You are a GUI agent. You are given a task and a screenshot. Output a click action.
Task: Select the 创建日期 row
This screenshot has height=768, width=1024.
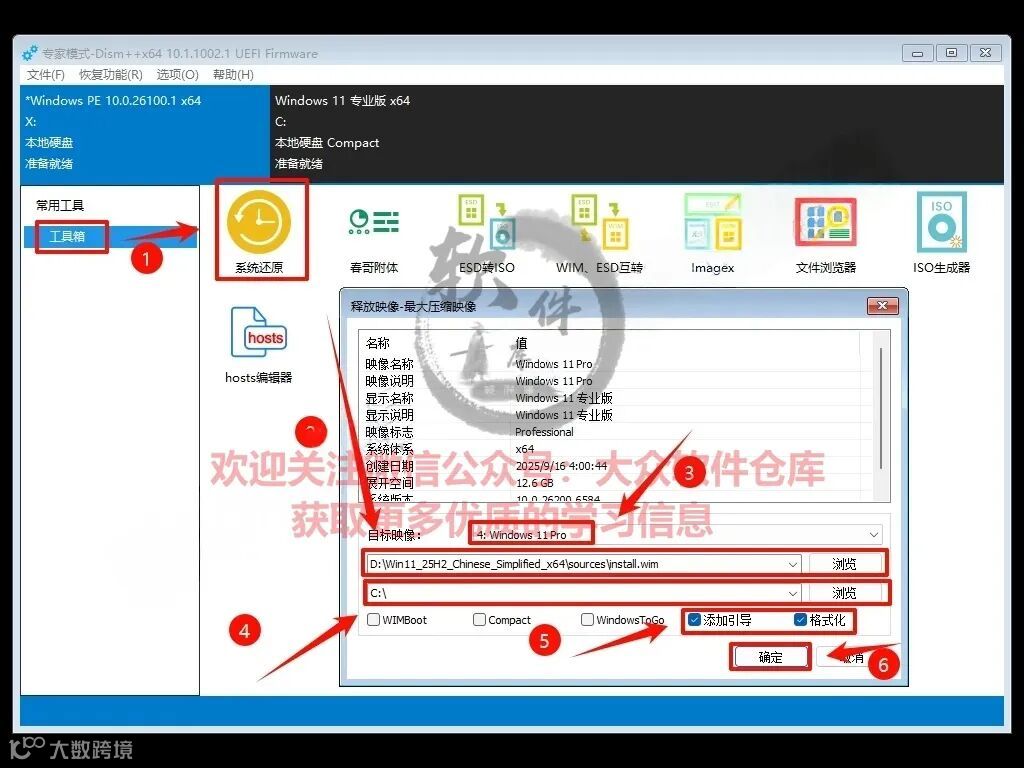617,466
